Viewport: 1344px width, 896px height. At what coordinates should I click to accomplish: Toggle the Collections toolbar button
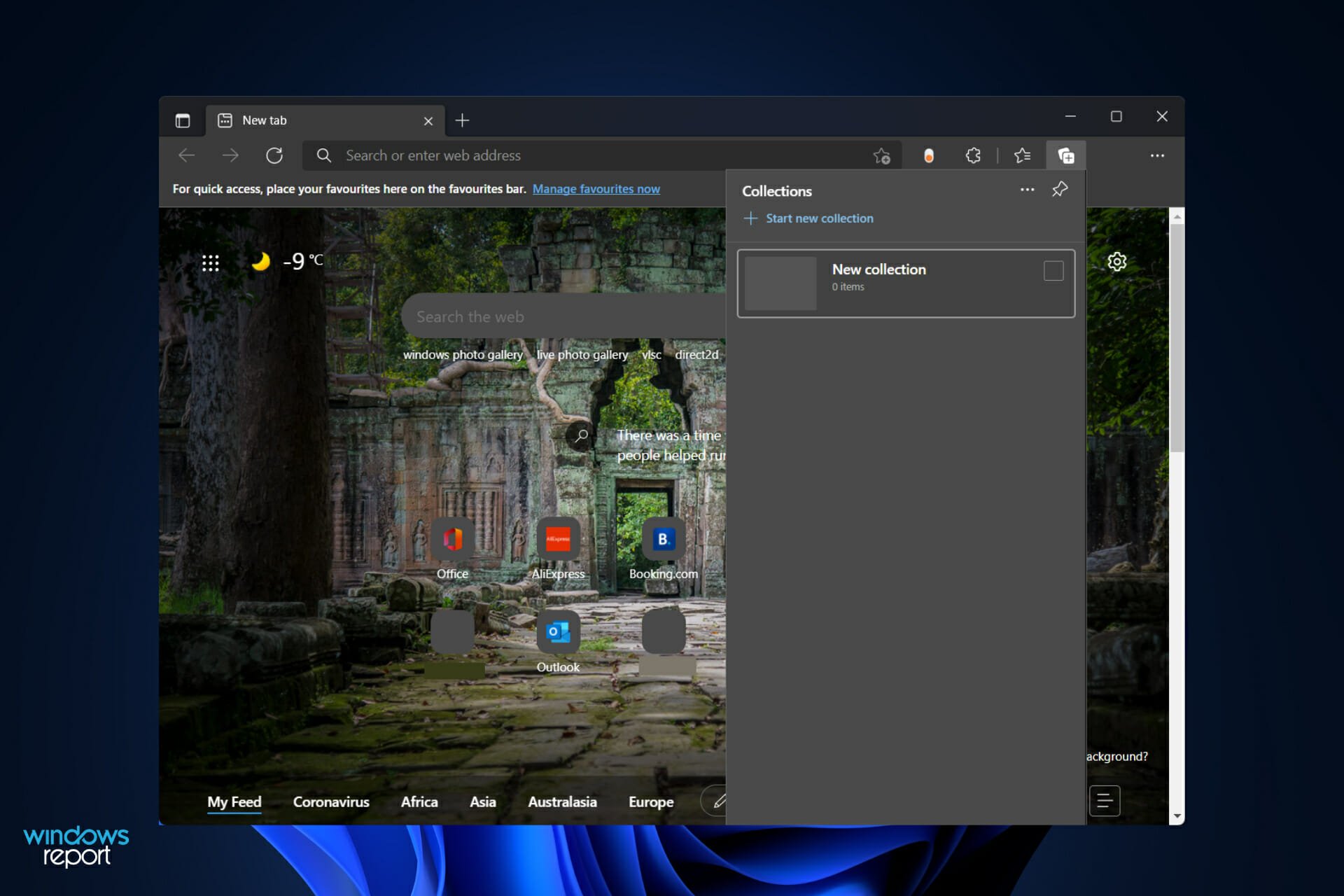point(1066,155)
